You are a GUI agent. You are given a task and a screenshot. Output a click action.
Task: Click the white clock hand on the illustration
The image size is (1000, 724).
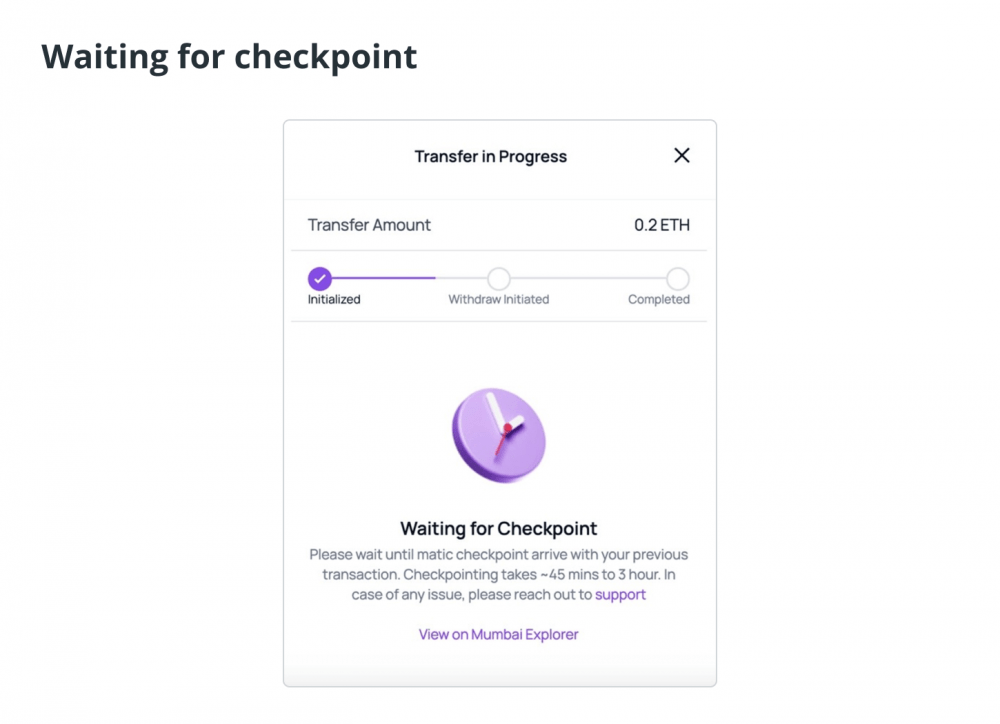click(x=495, y=413)
